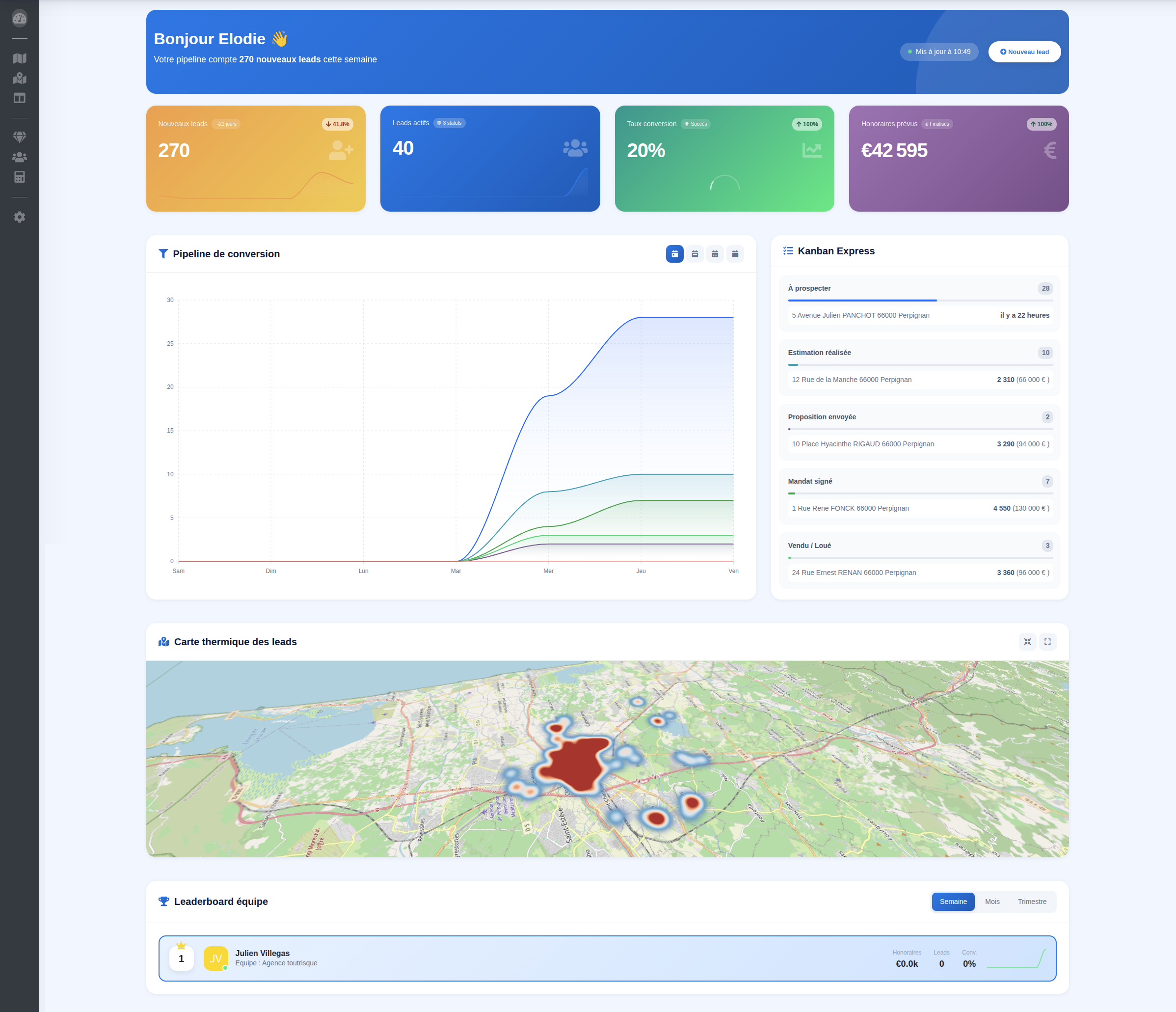Viewport: 1176px width, 1012px height.
Task: Open settings gear icon in sidebar
Action: (19, 217)
